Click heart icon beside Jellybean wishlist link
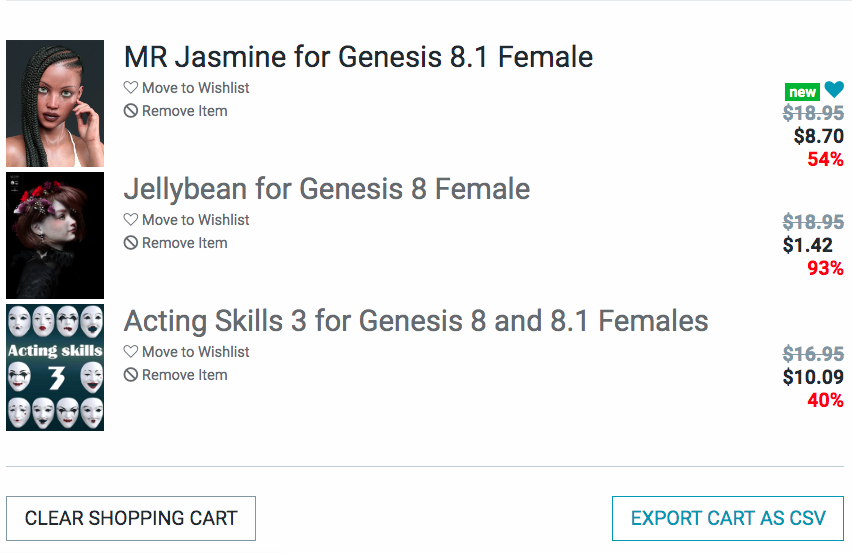 pyautogui.click(x=131, y=220)
